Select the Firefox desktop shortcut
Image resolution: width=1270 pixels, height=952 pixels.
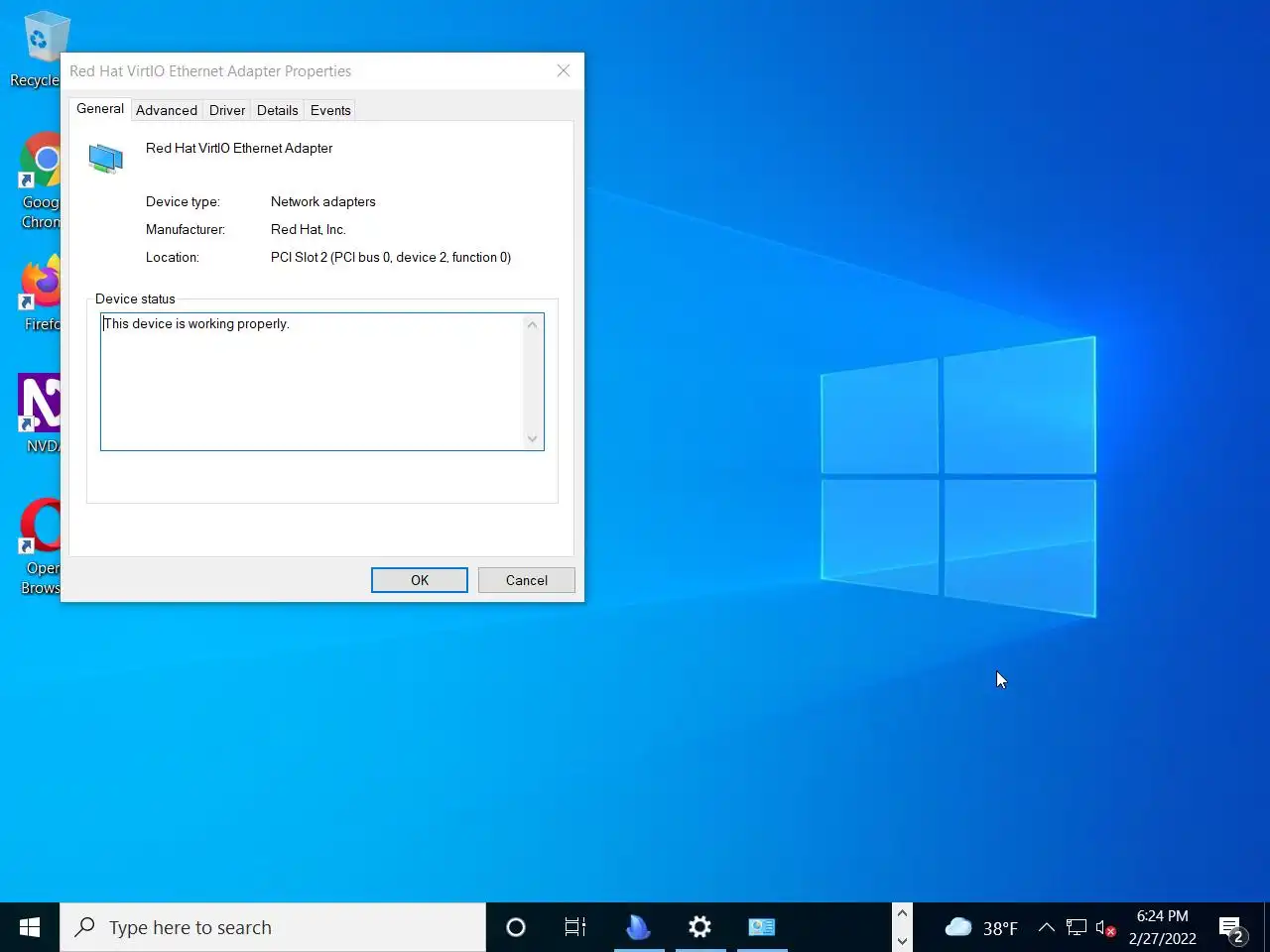(40, 294)
